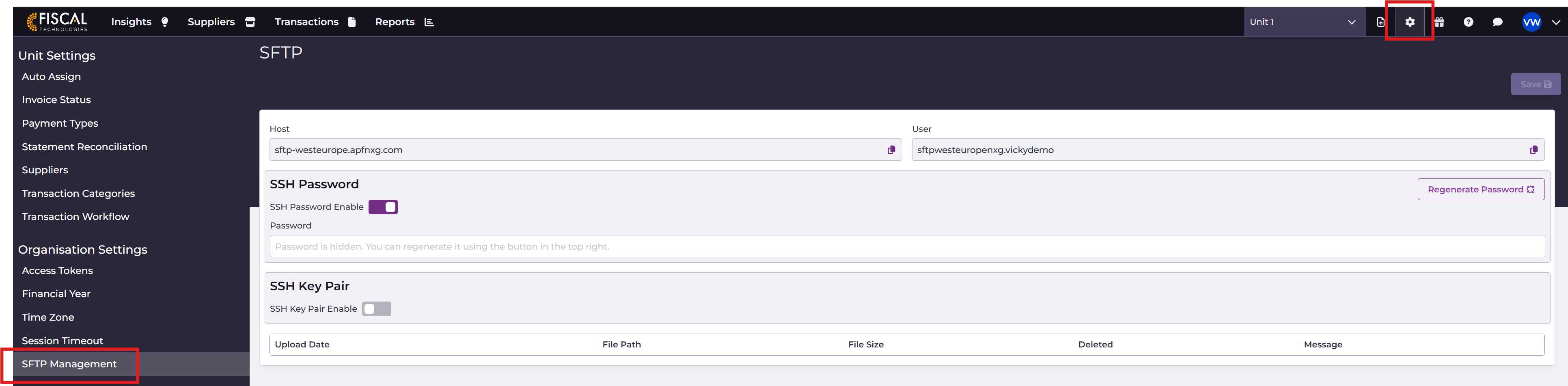Screen dimensions: 1568x386
Task: Click the Regenerate Password button
Action: [1480, 189]
